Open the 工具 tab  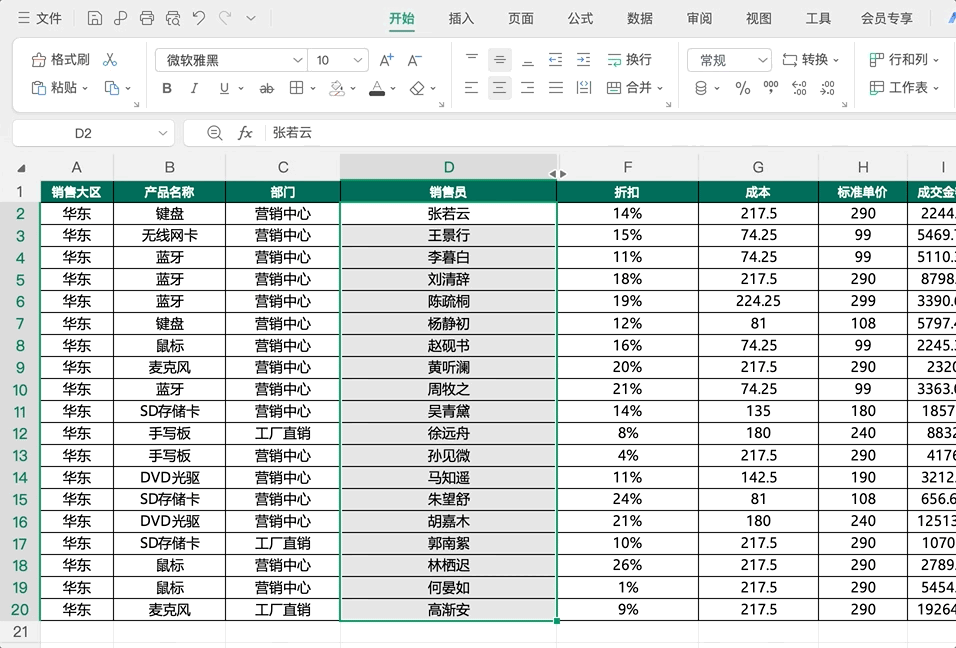(818, 18)
